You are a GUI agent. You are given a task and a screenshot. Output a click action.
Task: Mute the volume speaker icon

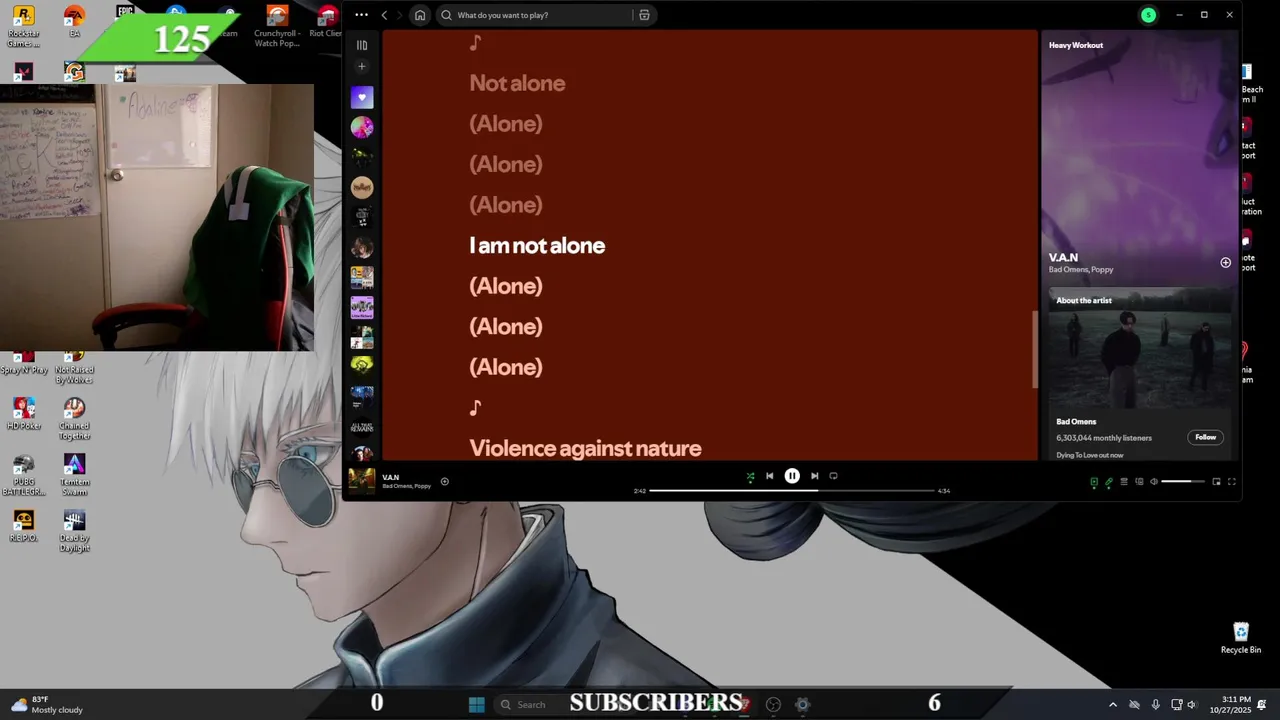pyautogui.click(x=1154, y=482)
